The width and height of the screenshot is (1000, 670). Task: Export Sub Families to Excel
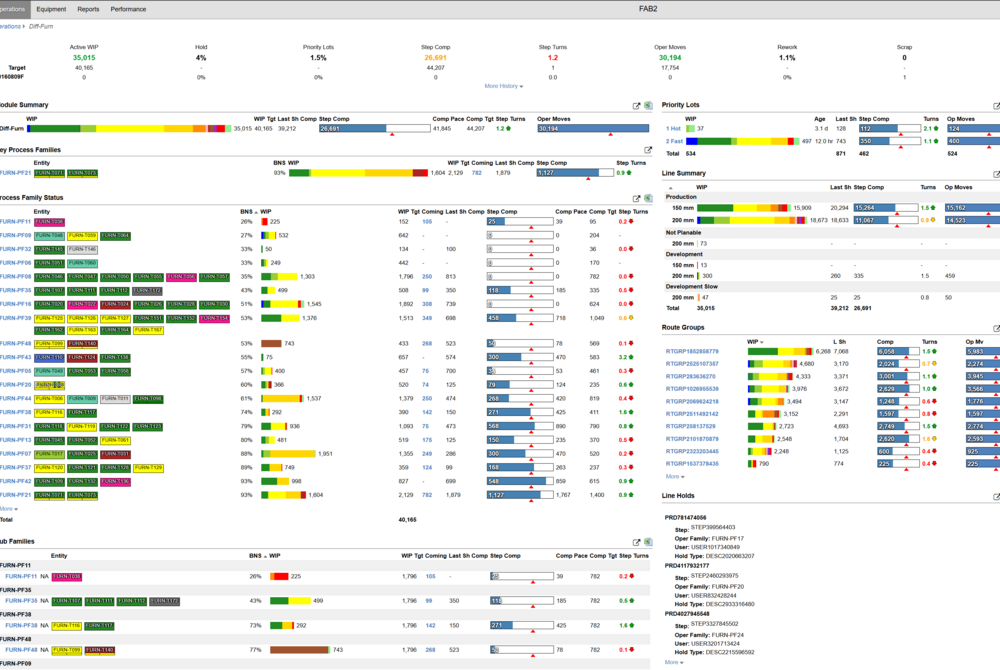(647, 542)
